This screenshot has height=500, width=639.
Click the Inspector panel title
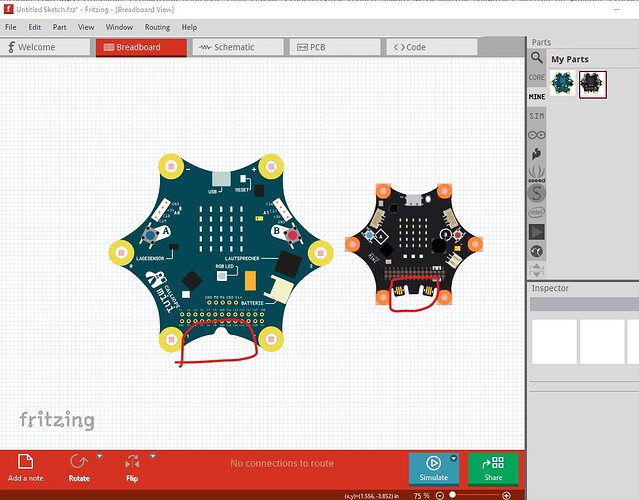click(550, 288)
